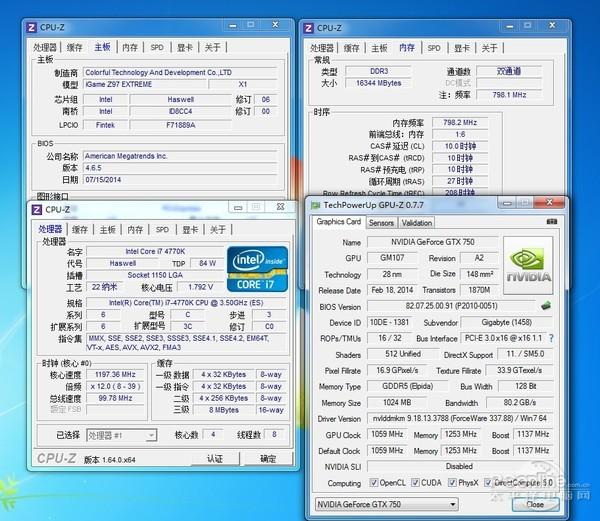Click the NVIDIA logo in GPU-Z
This screenshot has height=521, width=600.
528,265
